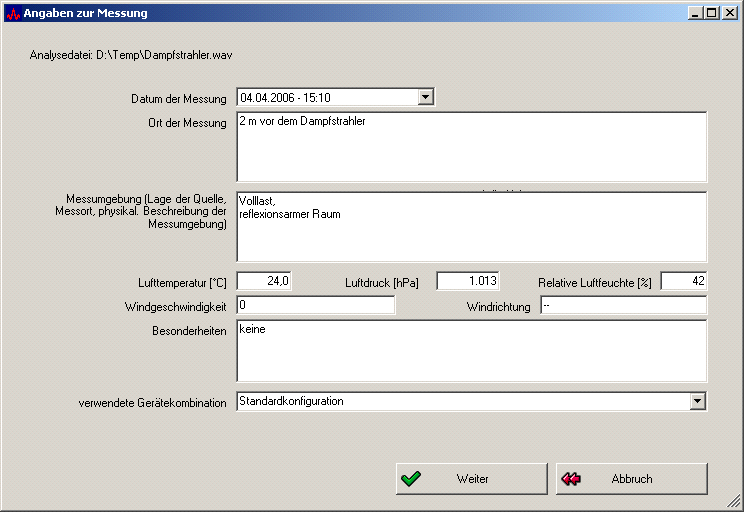Click the verwendete Gerätekombination label
745x513 pixels.
tap(153, 403)
